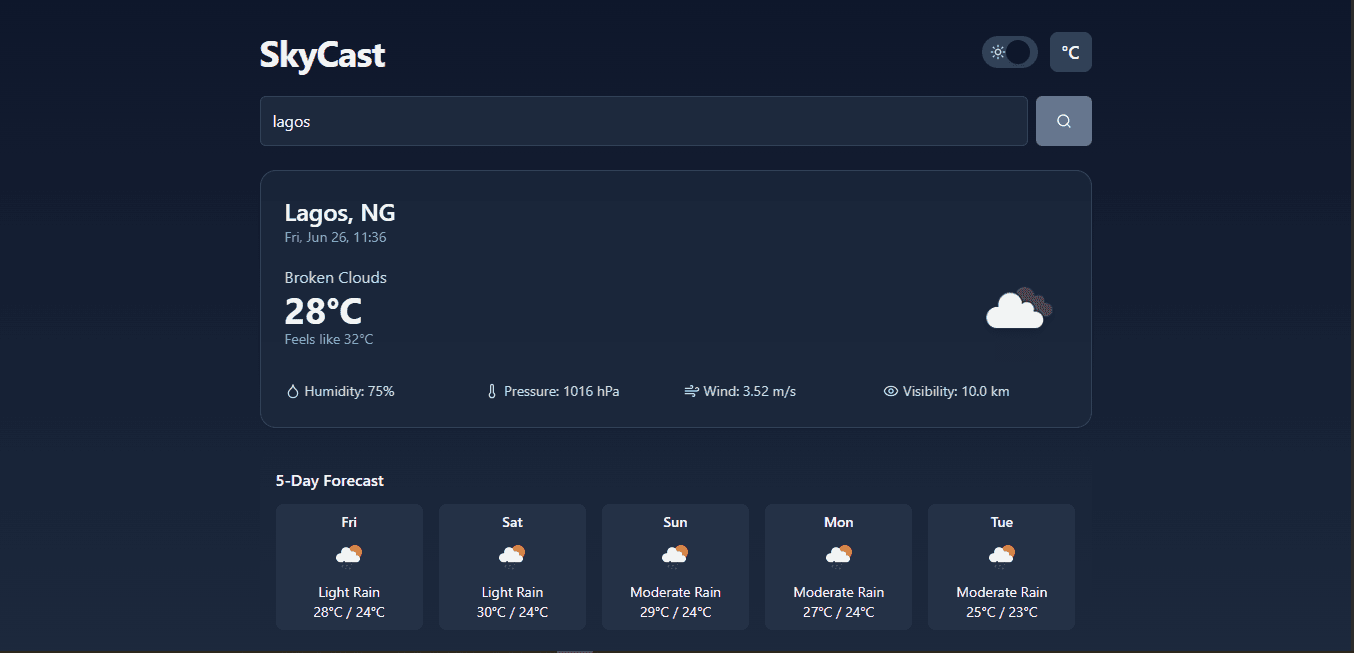
Task: Click the 25°C / 23°C temperature range
Action: pos(1001,612)
